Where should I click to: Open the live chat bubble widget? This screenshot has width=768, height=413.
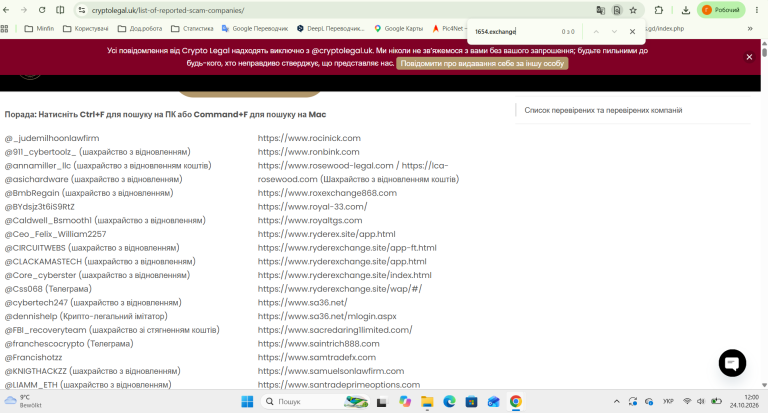click(732, 363)
